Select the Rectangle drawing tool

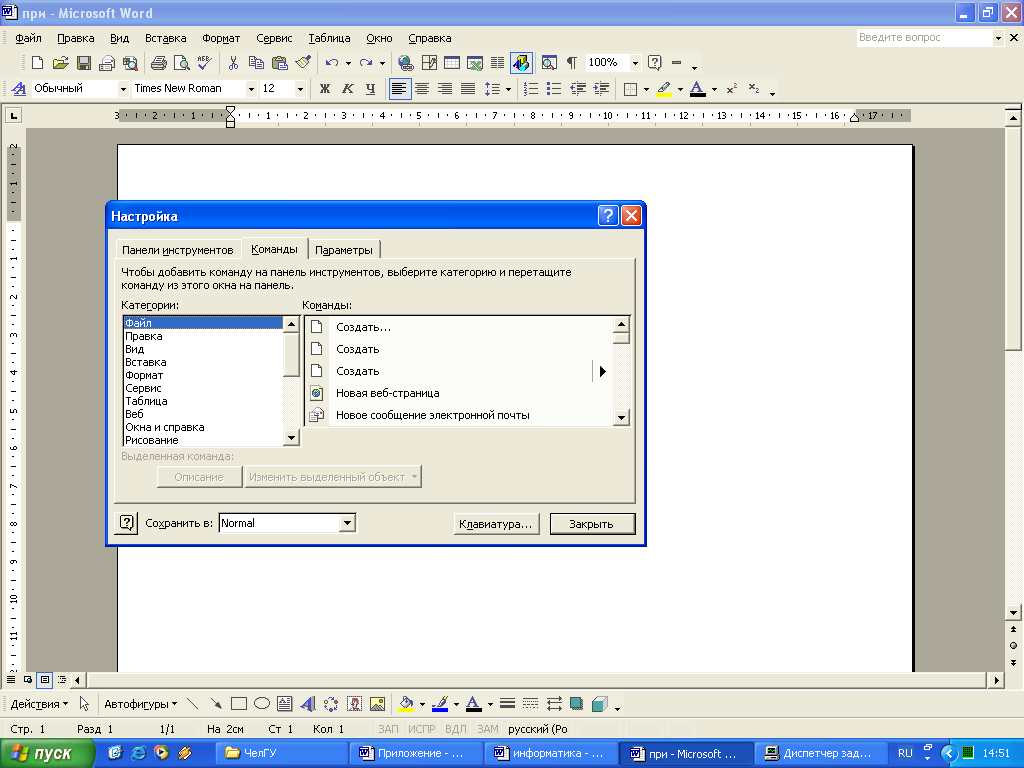(x=239, y=704)
